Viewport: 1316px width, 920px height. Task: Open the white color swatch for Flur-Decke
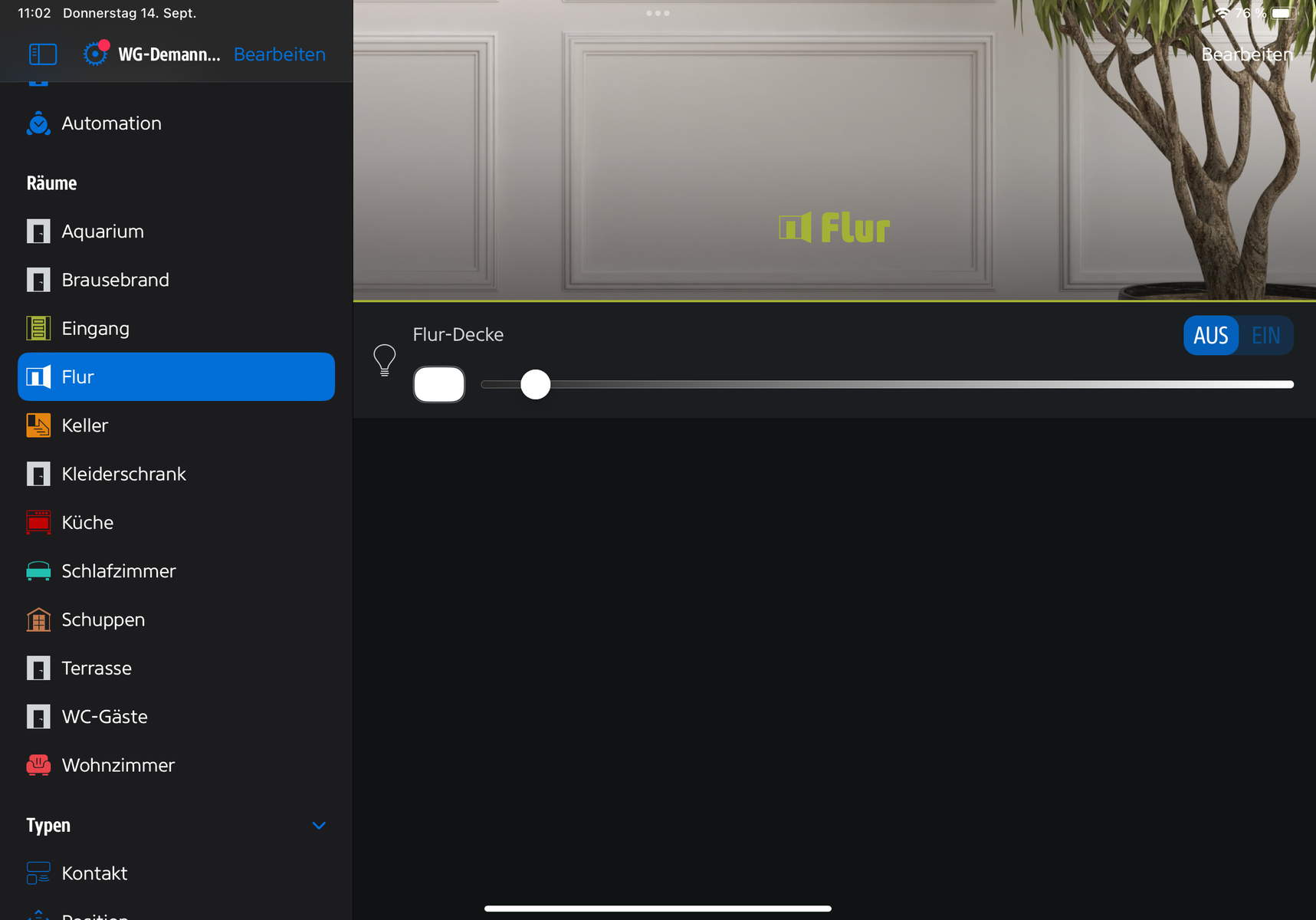[x=439, y=384]
